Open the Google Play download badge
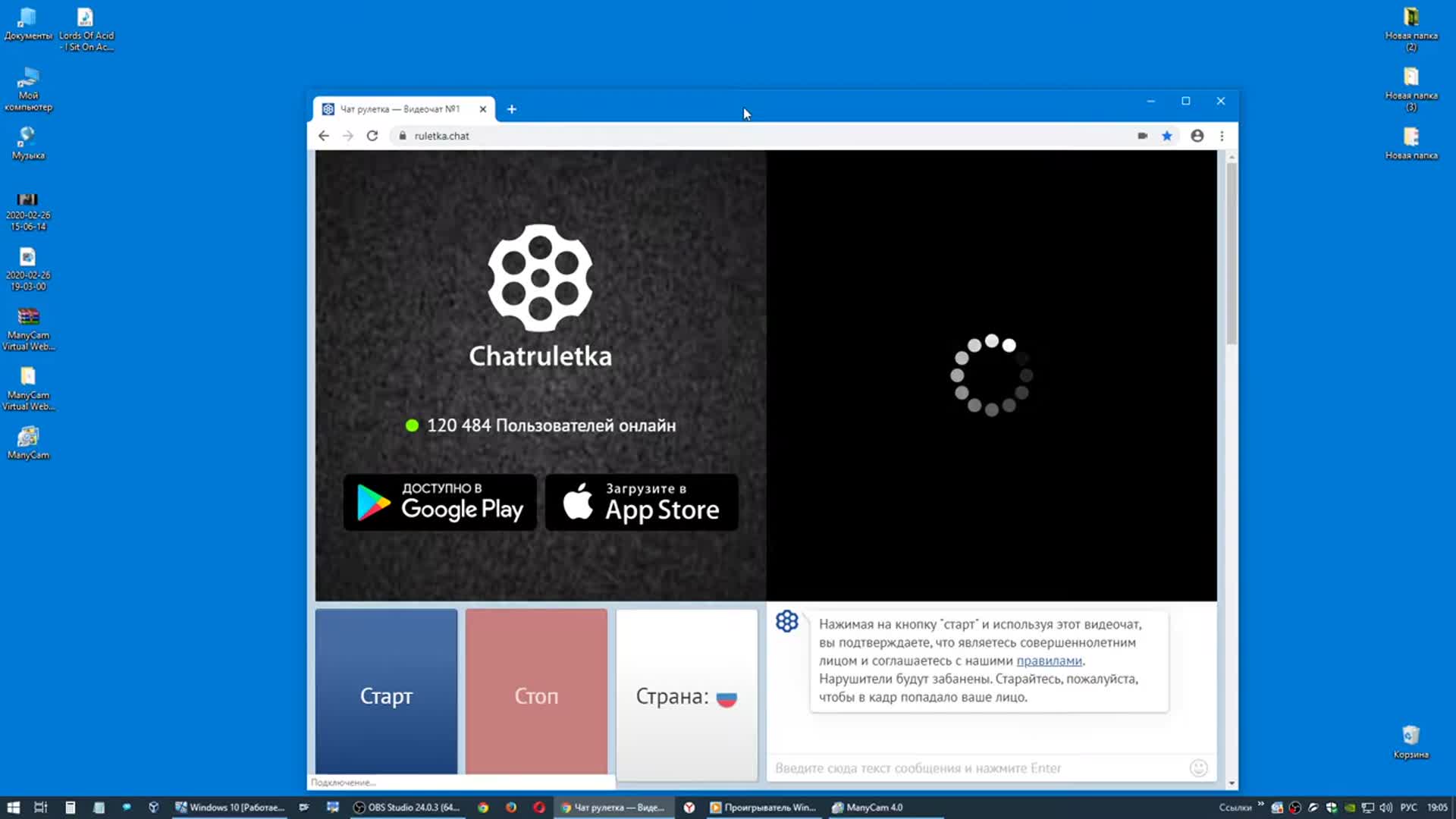This screenshot has height=819, width=1456. (x=440, y=502)
